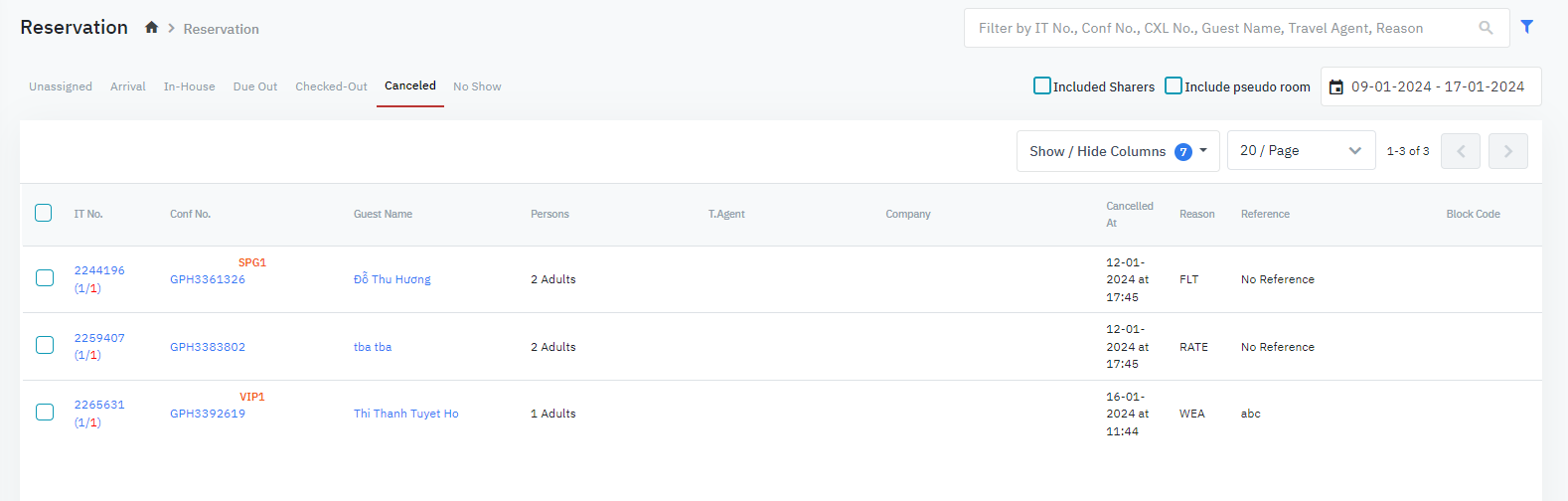Expand the 20 / Page dropdown
The image size is (1568, 501).
[x=1301, y=150]
